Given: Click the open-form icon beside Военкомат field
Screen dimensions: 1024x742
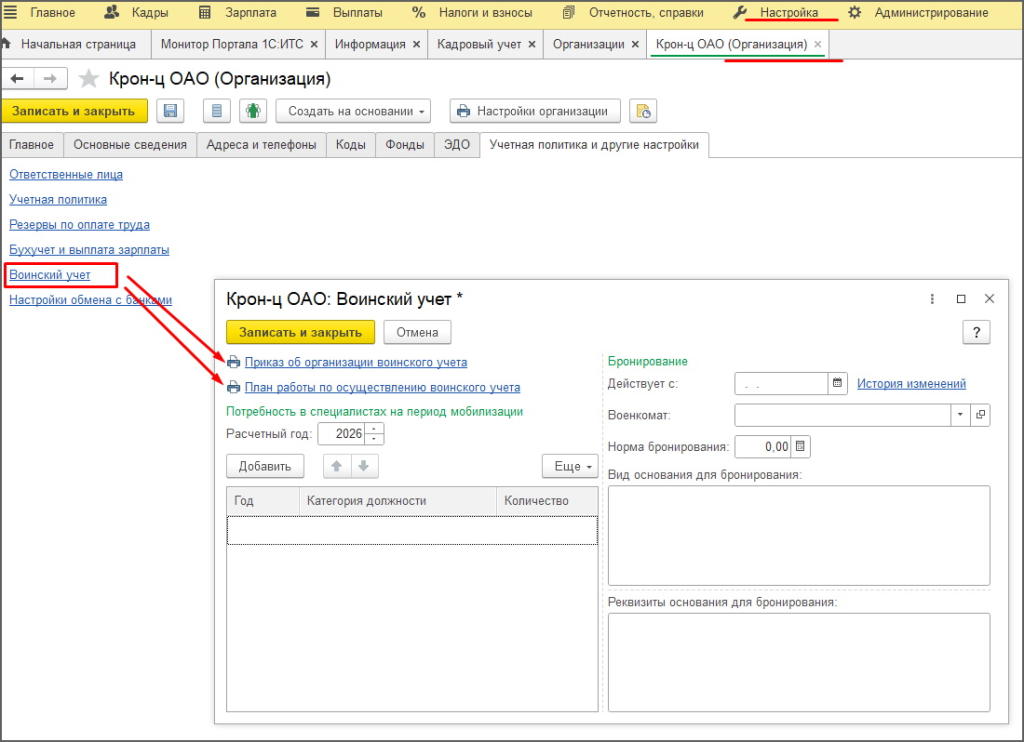Looking at the screenshot, I should point(980,415).
